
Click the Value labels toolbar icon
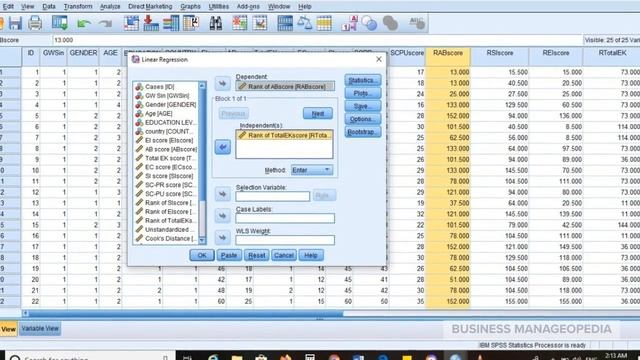tap(350, 23)
